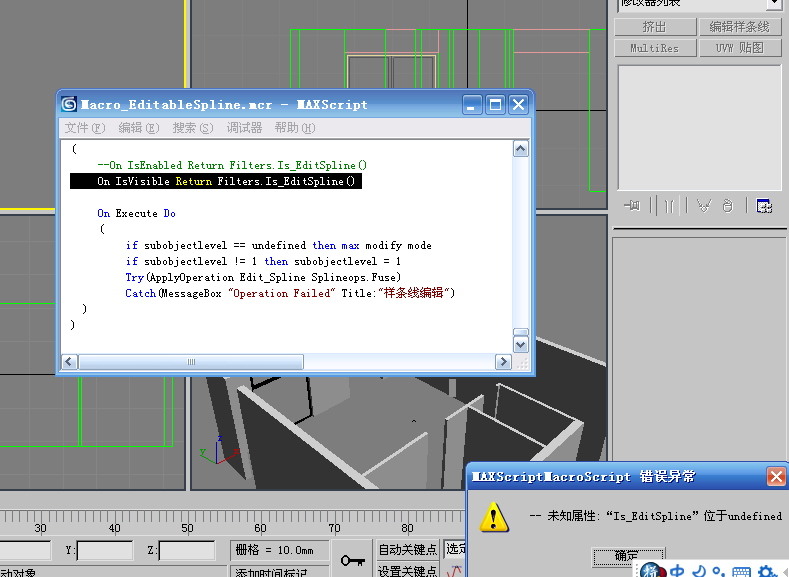Toggle the 设置关键点 button

click(x=408, y=571)
